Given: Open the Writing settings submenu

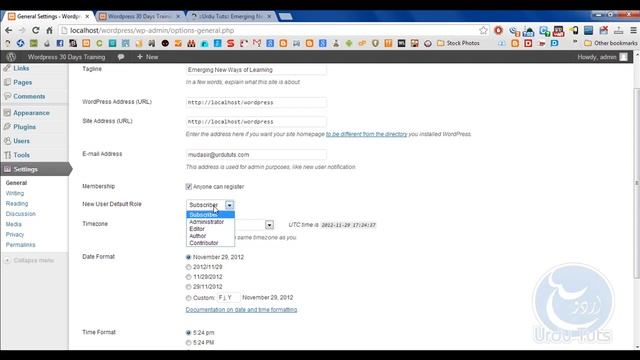Looking at the screenshot, I should pyautogui.click(x=15, y=193).
